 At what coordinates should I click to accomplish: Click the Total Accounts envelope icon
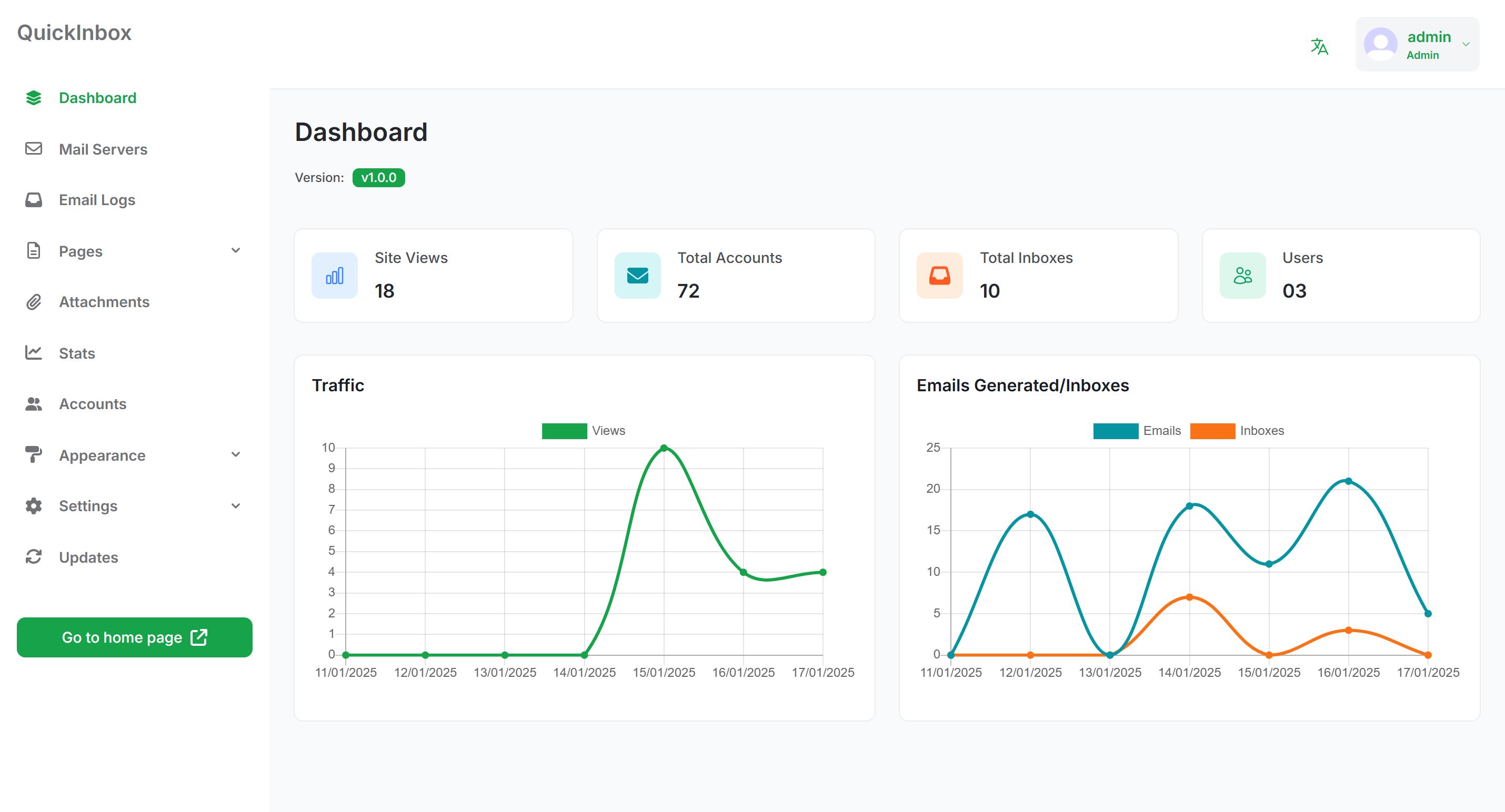point(637,276)
